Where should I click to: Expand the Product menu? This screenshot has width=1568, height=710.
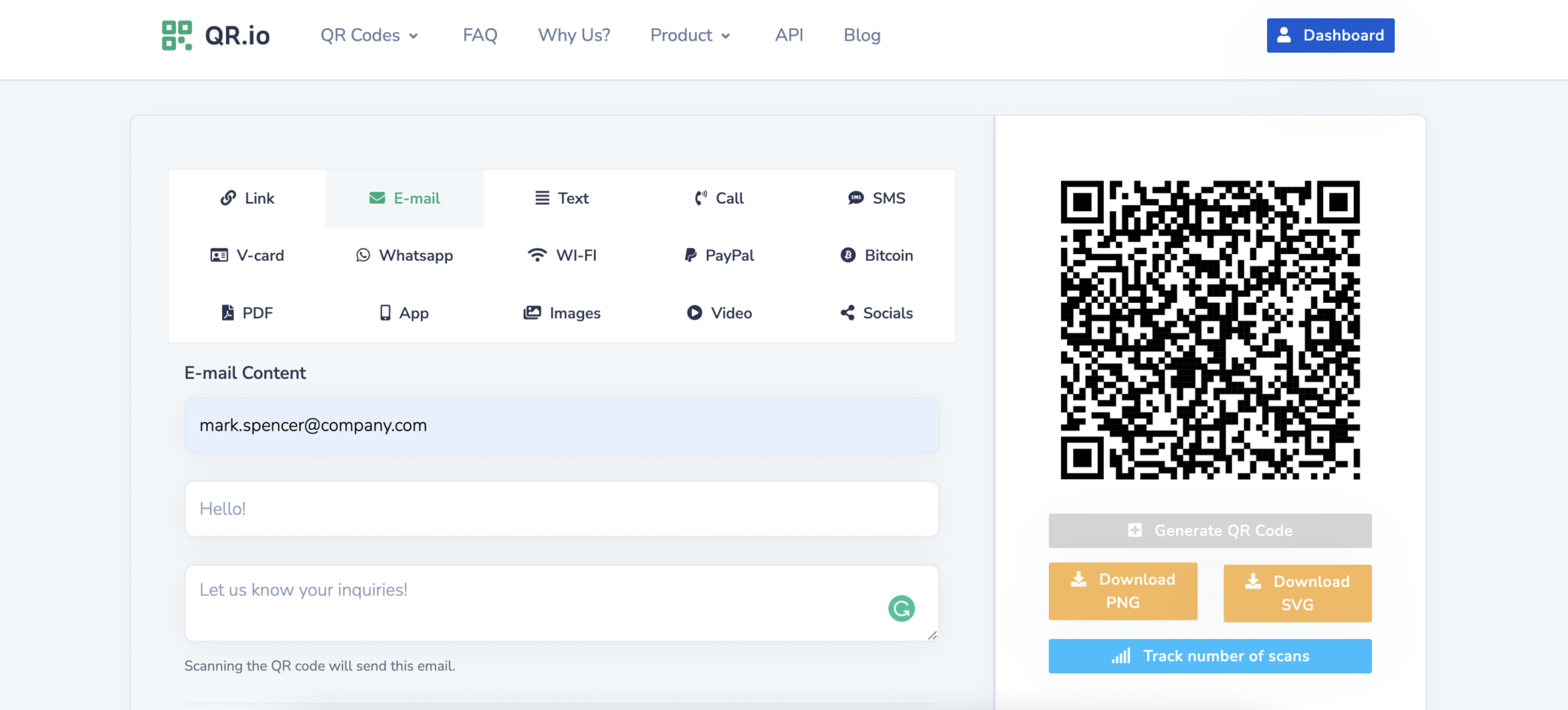[688, 35]
